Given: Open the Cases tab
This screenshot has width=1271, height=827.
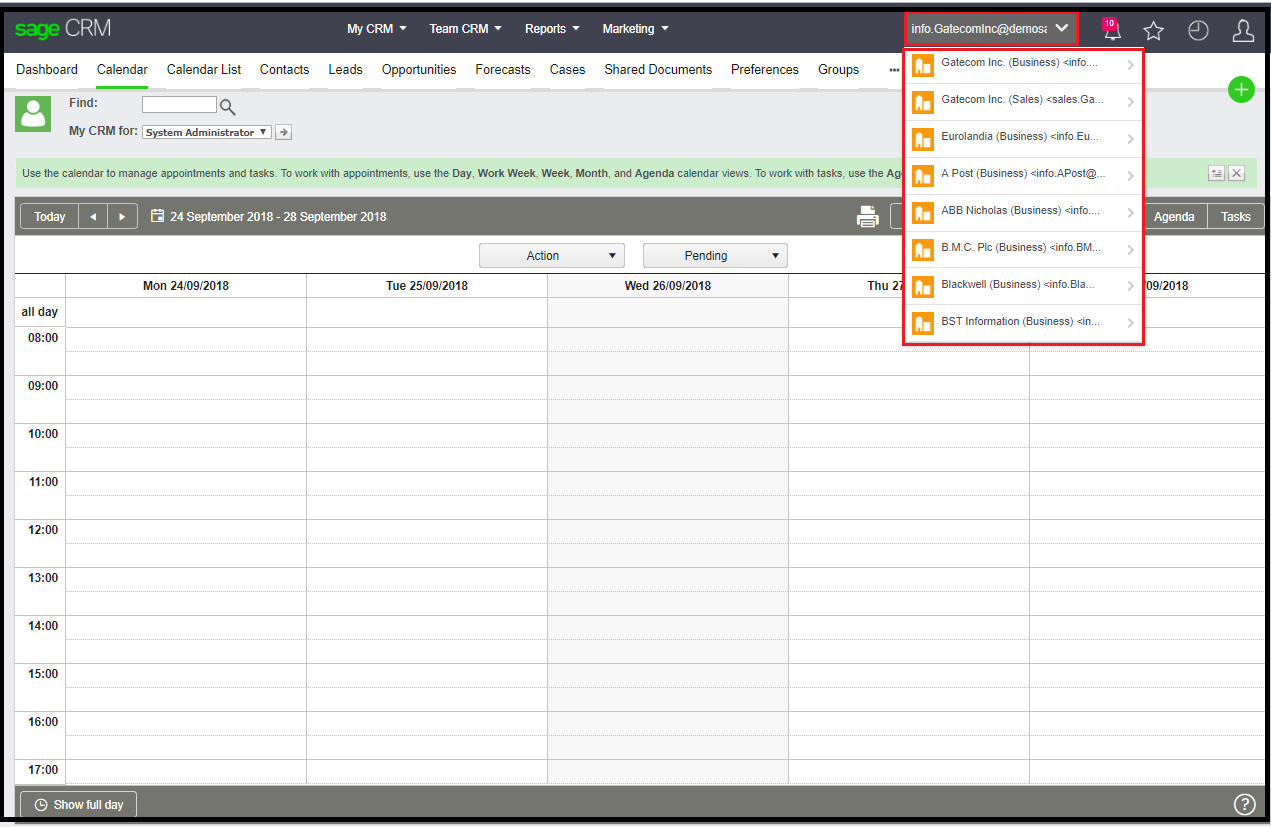Looking at the screenshot, I should point(567,70).
